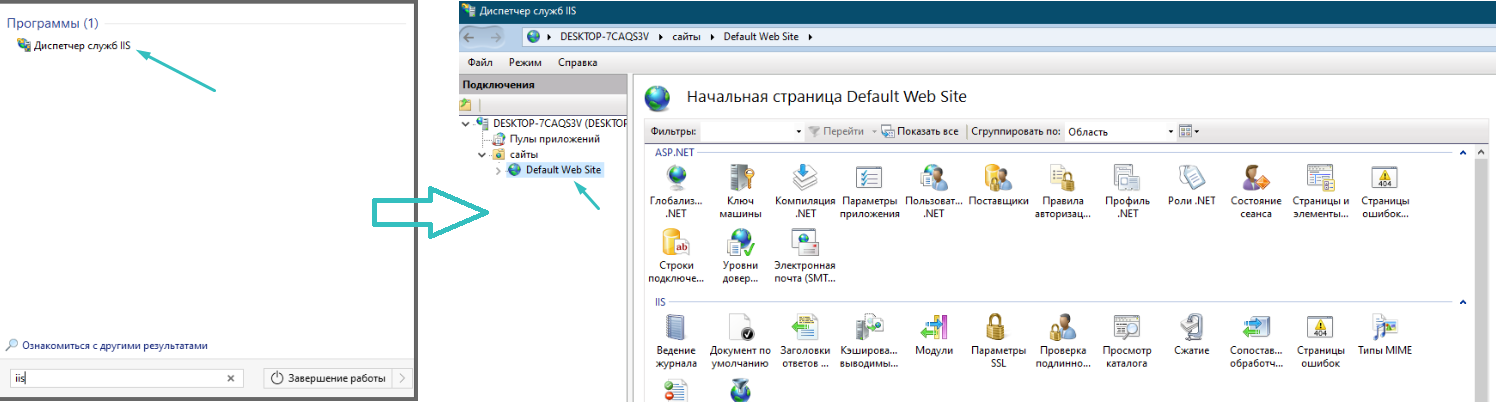1496x402 pixels.
Task: Open Документ по умолчанию feature
Action: (x=740, y=341)
